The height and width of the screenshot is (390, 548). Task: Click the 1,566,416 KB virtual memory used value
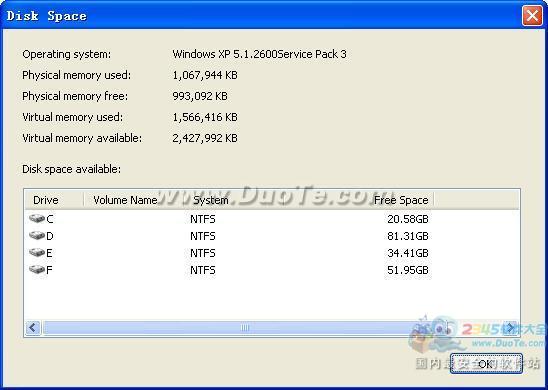[205, 117]
